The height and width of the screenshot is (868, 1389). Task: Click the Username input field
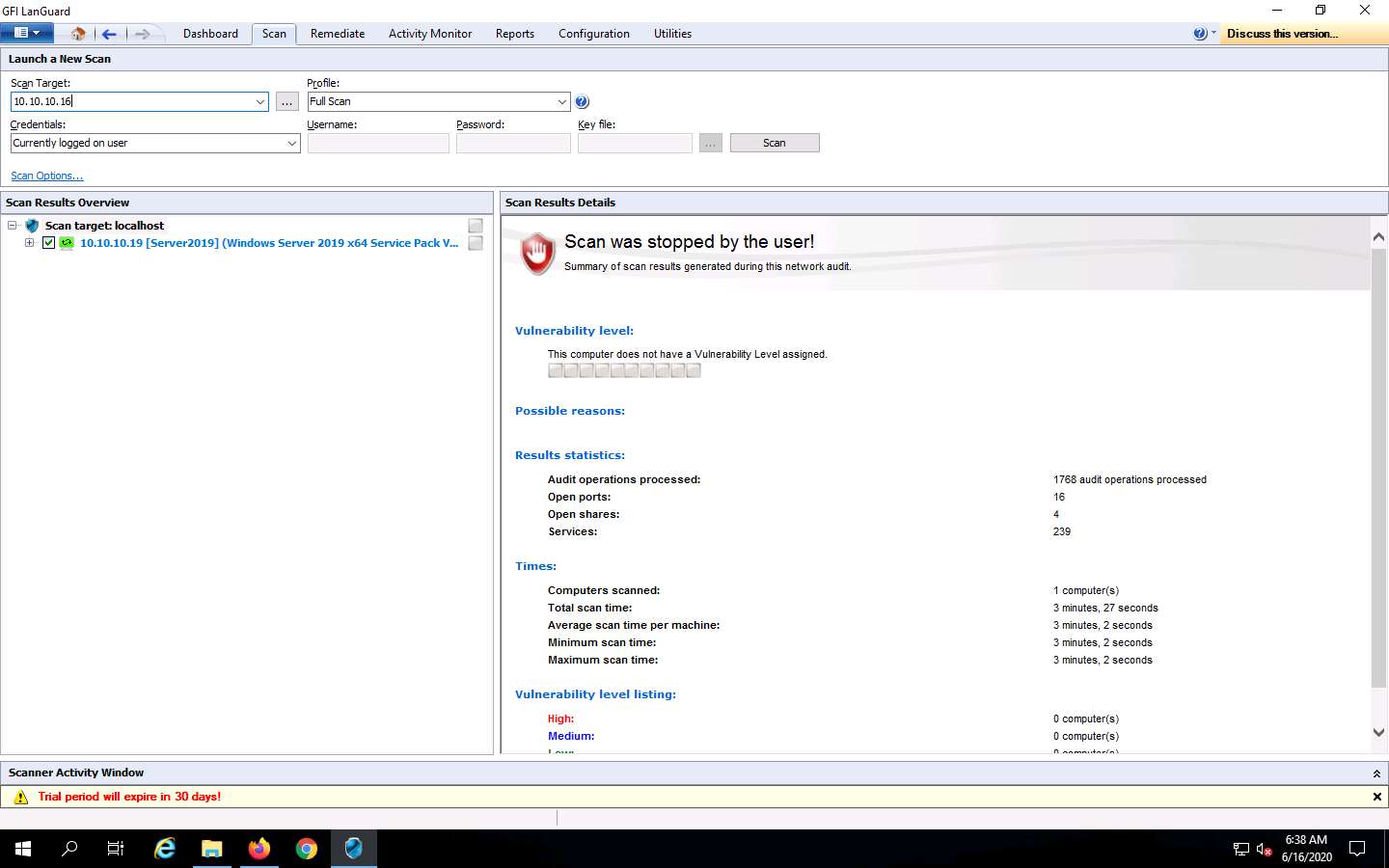click(378, 143)
